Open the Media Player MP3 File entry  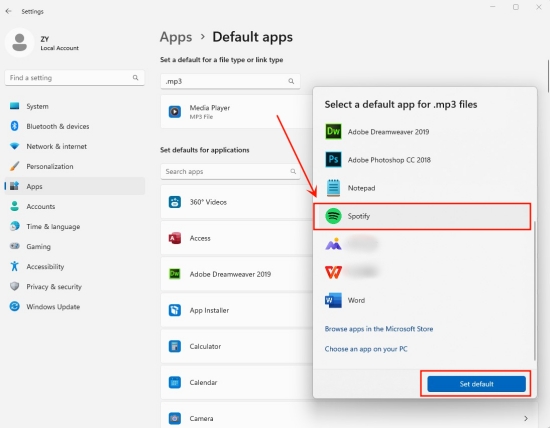pos(237,112)
